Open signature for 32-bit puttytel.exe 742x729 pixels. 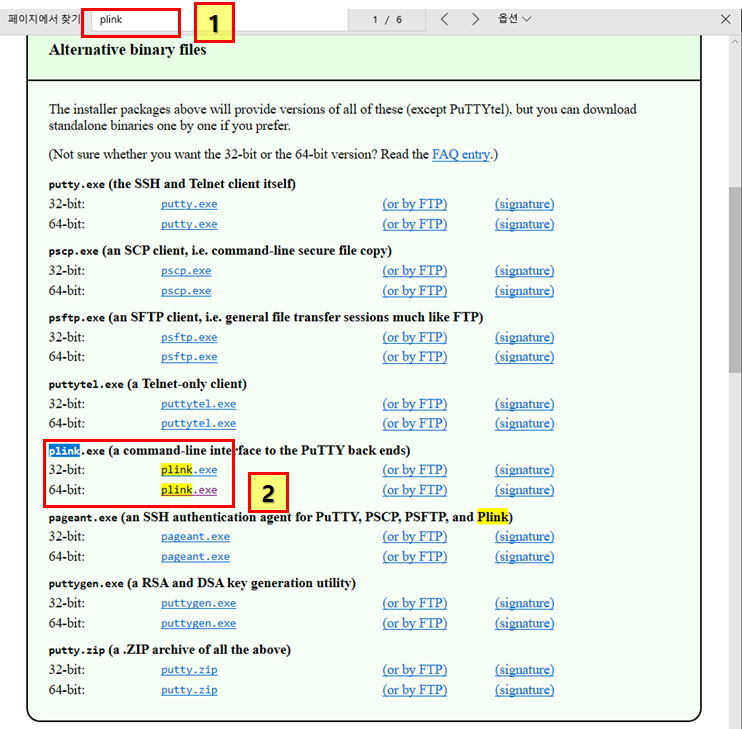(524, 404)
